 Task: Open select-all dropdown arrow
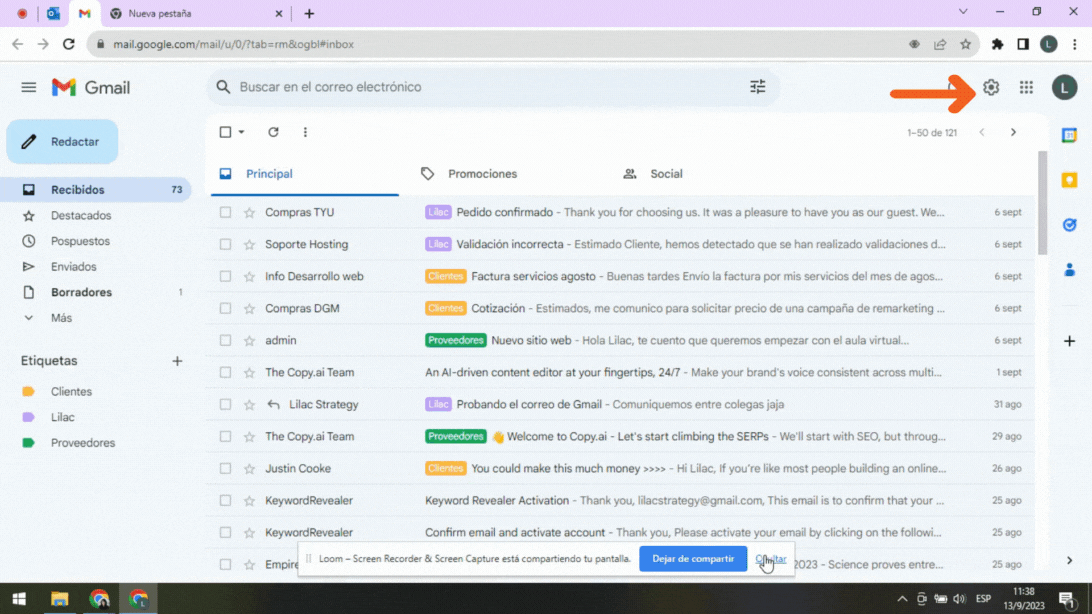pyautogui.click(x=242, y=132)
